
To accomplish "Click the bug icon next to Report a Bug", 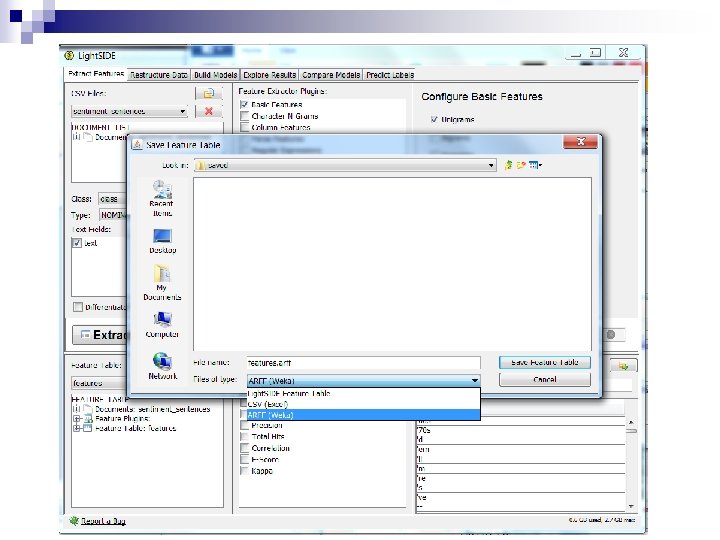I will point(74,521).
